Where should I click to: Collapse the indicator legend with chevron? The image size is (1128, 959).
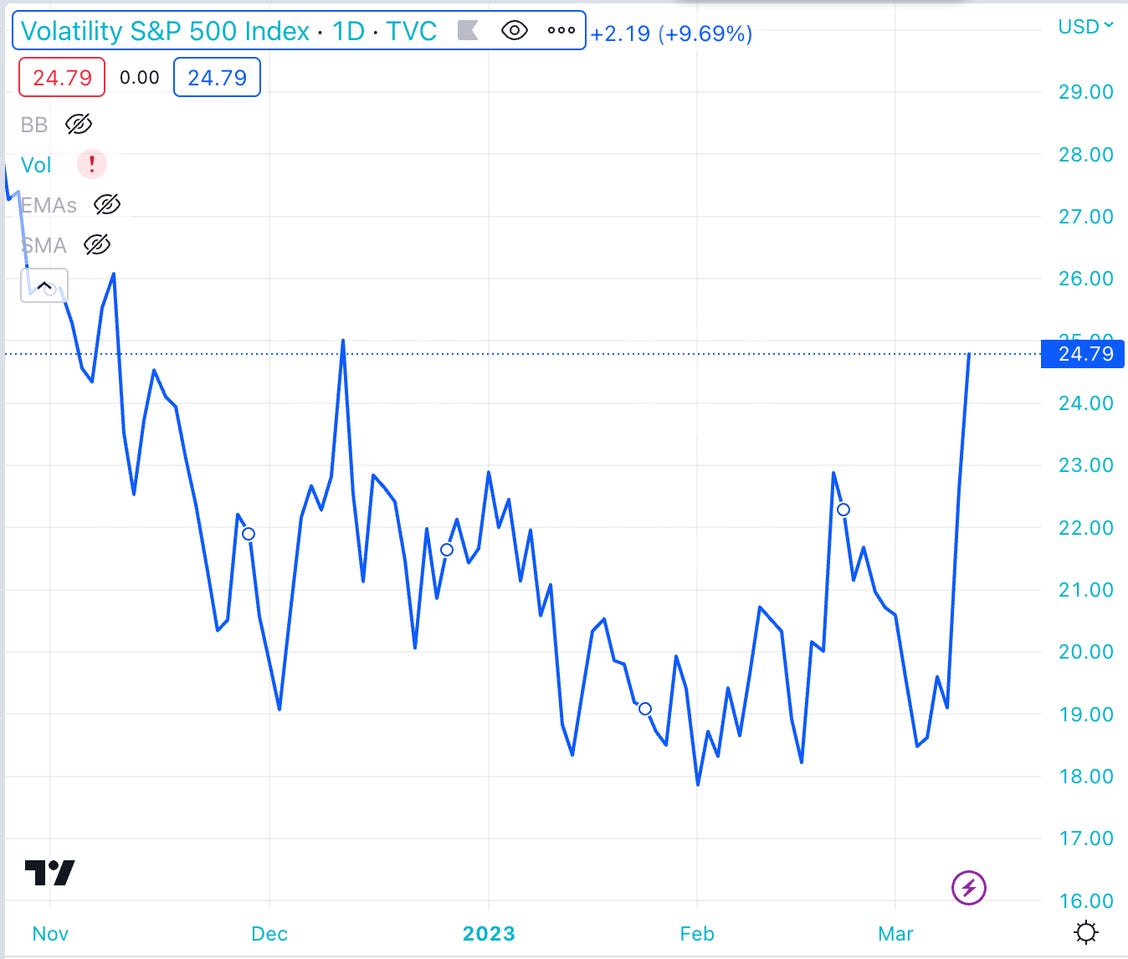click(45, 286)
